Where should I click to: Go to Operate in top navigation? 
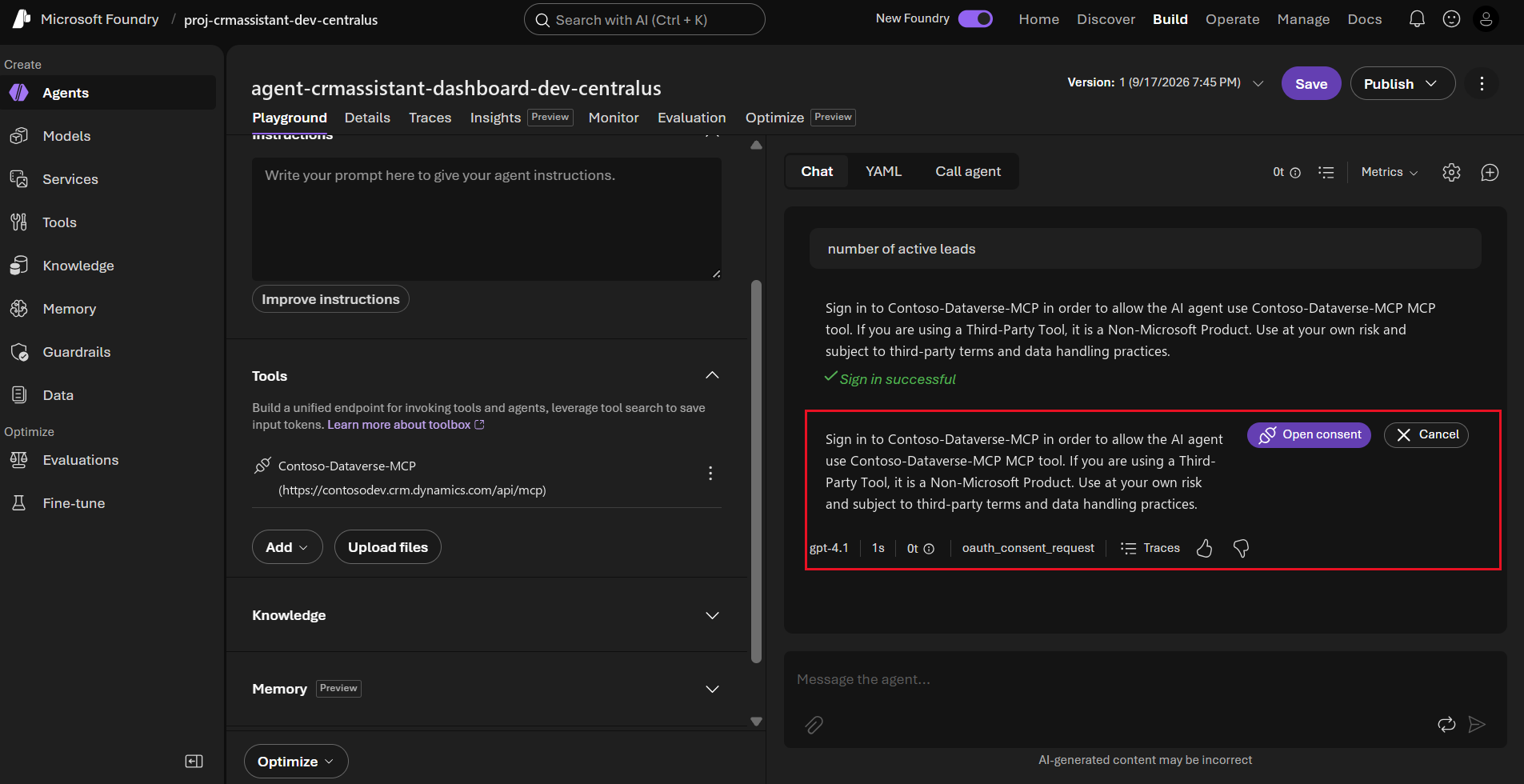[1232, 19]
